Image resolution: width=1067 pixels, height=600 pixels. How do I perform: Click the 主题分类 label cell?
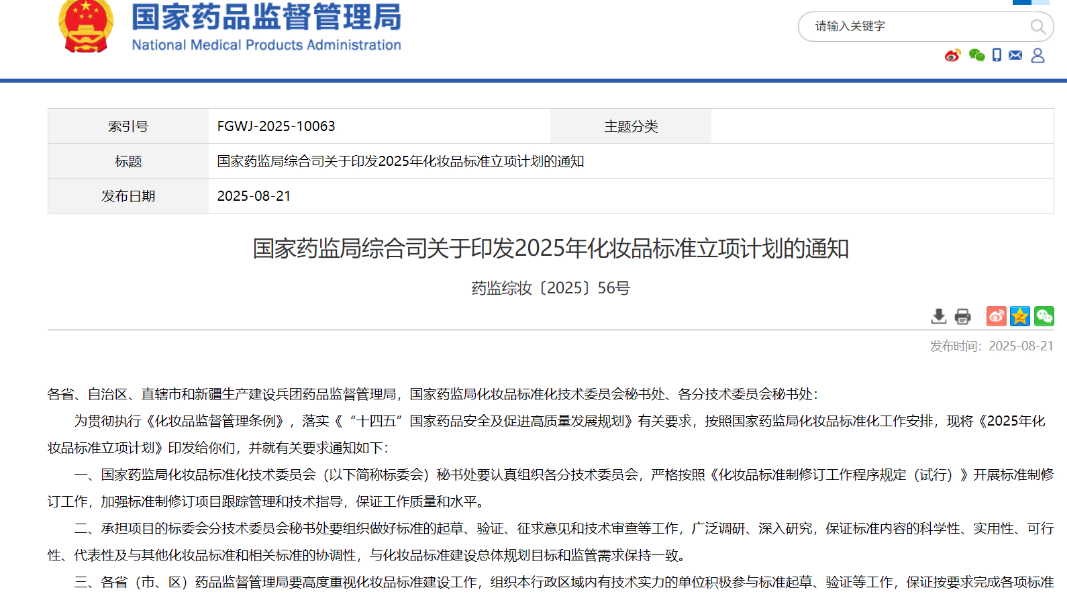631,126
